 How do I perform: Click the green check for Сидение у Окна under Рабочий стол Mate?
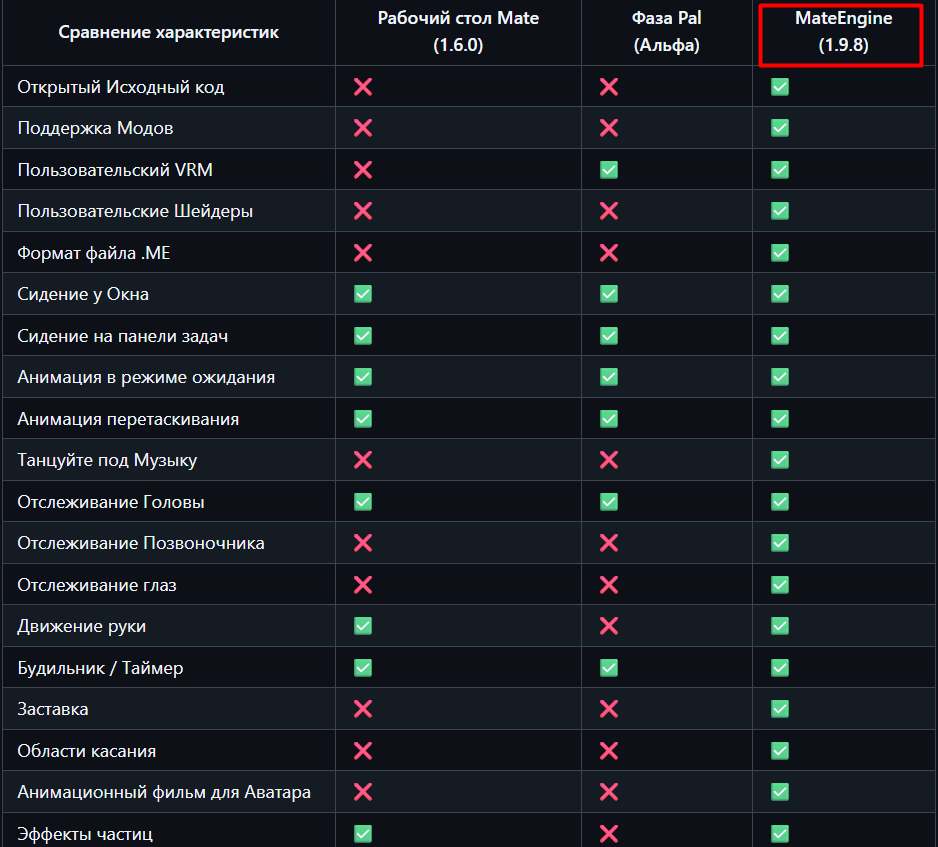pyautogui.click(x=363, y=294)
